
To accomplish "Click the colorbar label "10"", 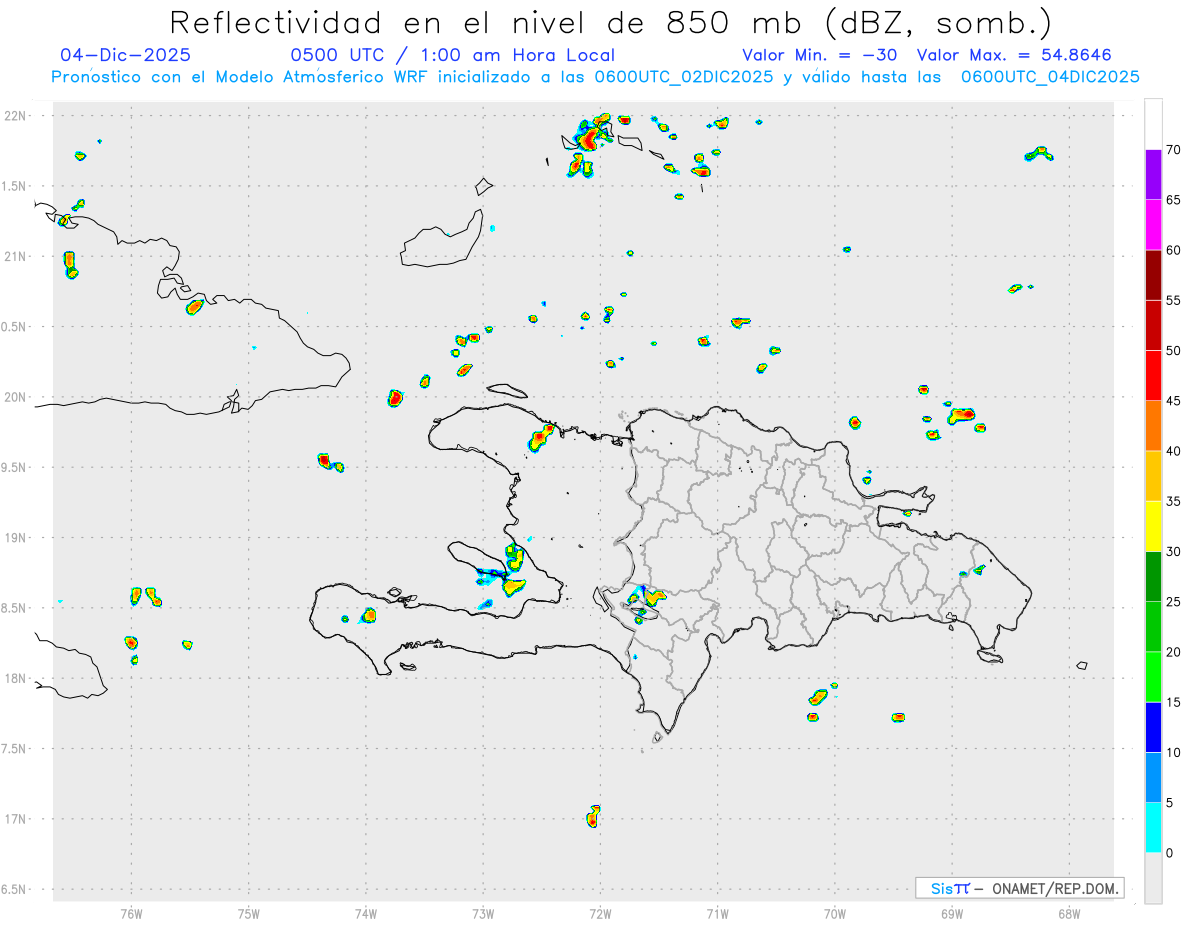I will 1174,752.
